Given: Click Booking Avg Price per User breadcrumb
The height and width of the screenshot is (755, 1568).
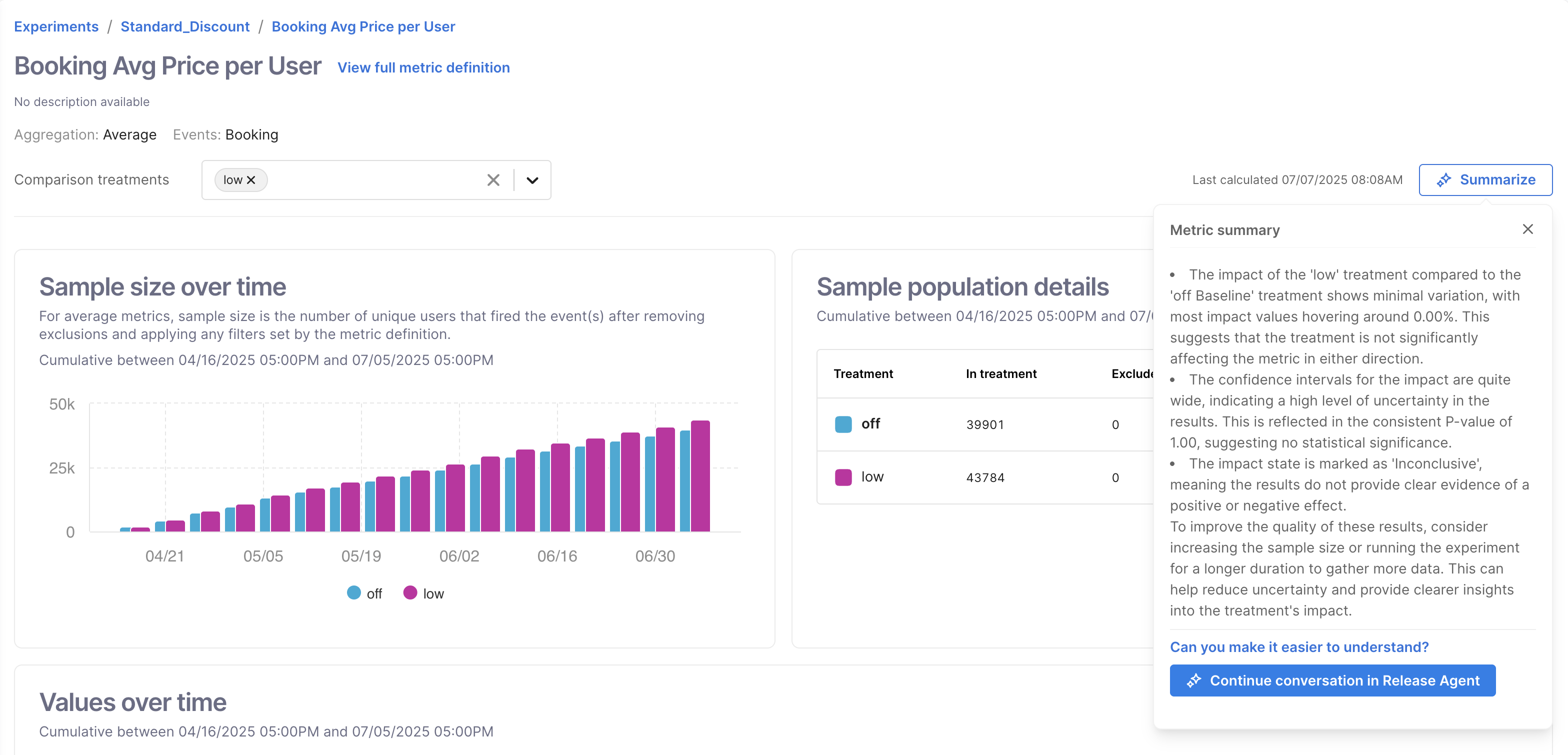Looking at the screenshot, I should pos(363,27).
